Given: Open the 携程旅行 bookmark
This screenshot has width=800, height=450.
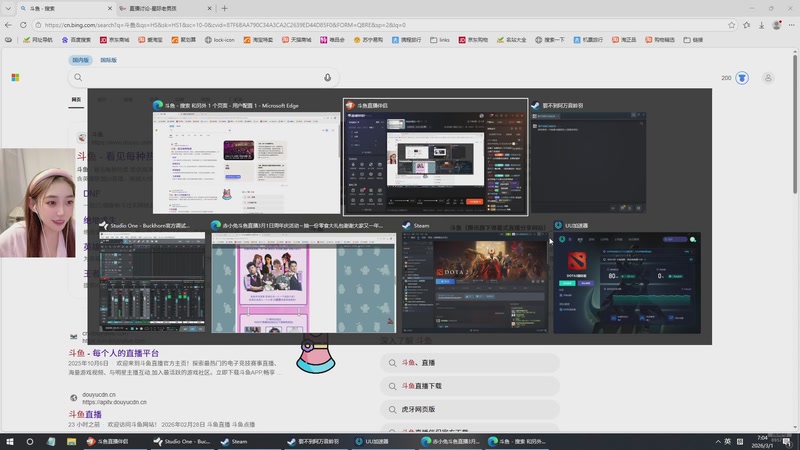Looking at the screenshot, I should 407,40.
